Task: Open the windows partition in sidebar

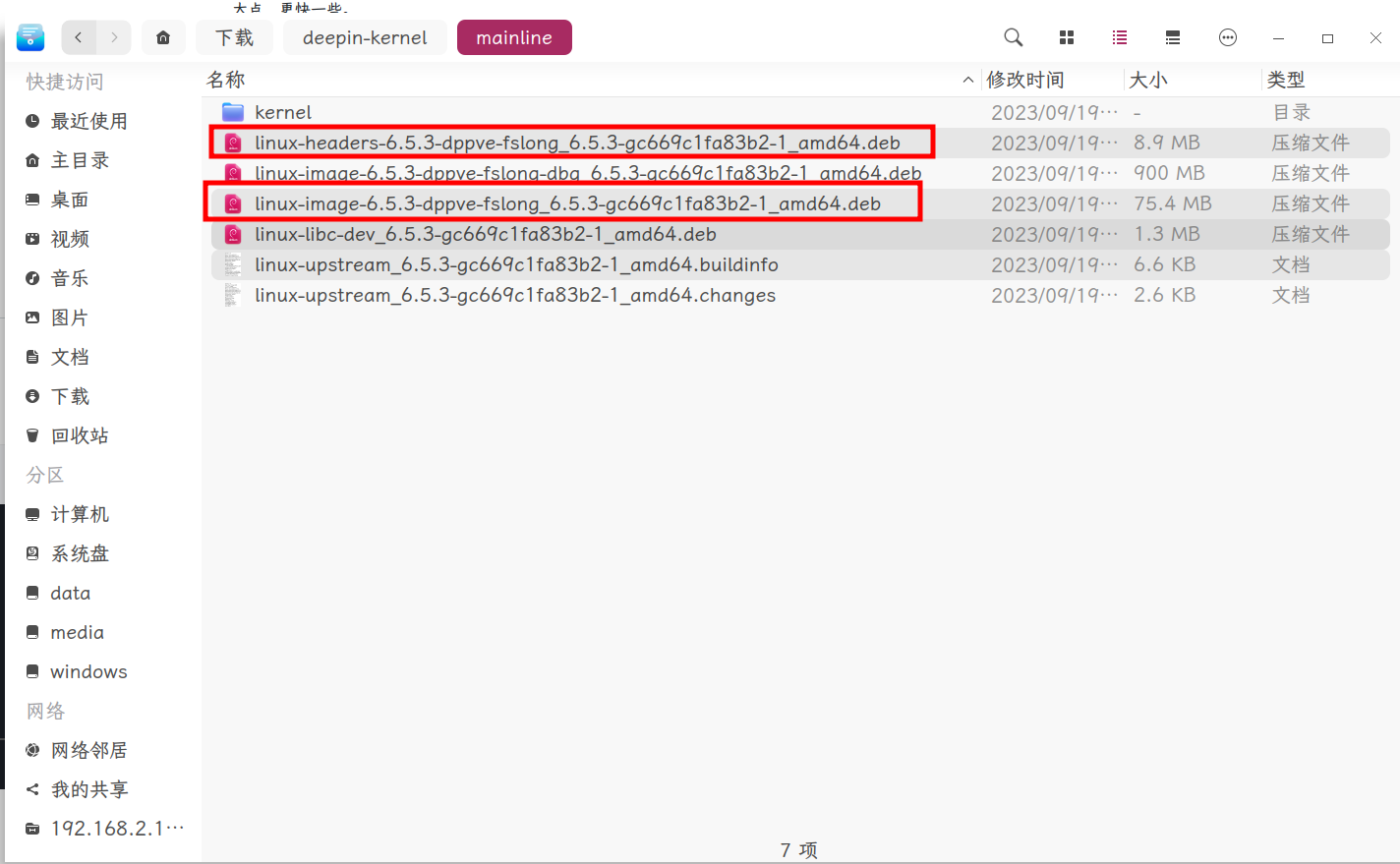Action: point(88,671)
